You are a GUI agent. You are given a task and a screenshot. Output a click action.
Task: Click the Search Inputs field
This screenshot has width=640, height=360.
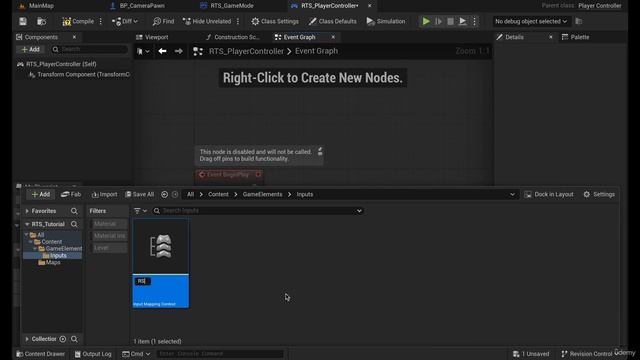(258, 211)
